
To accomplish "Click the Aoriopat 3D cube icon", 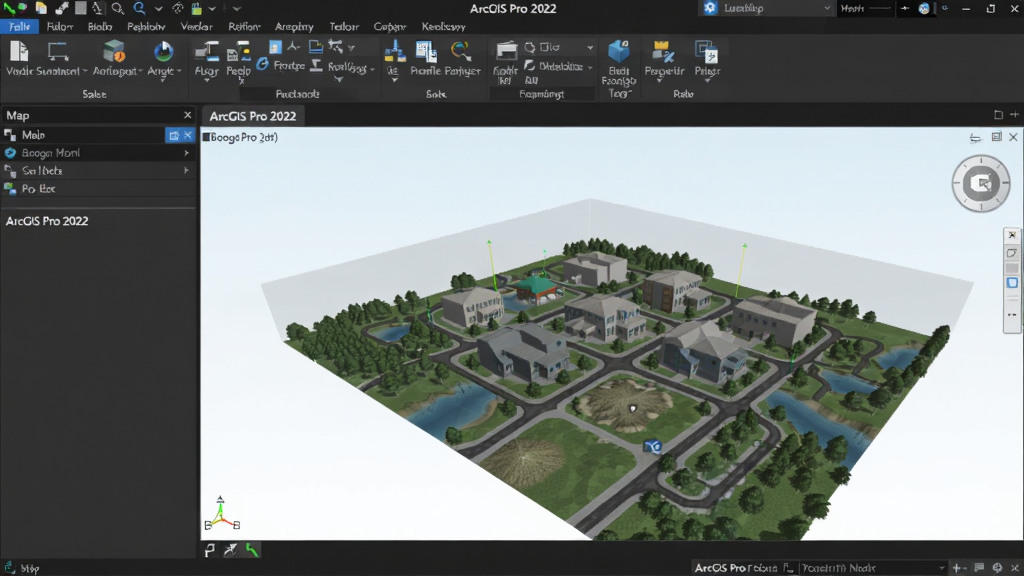I will click(x=114, y=51).
